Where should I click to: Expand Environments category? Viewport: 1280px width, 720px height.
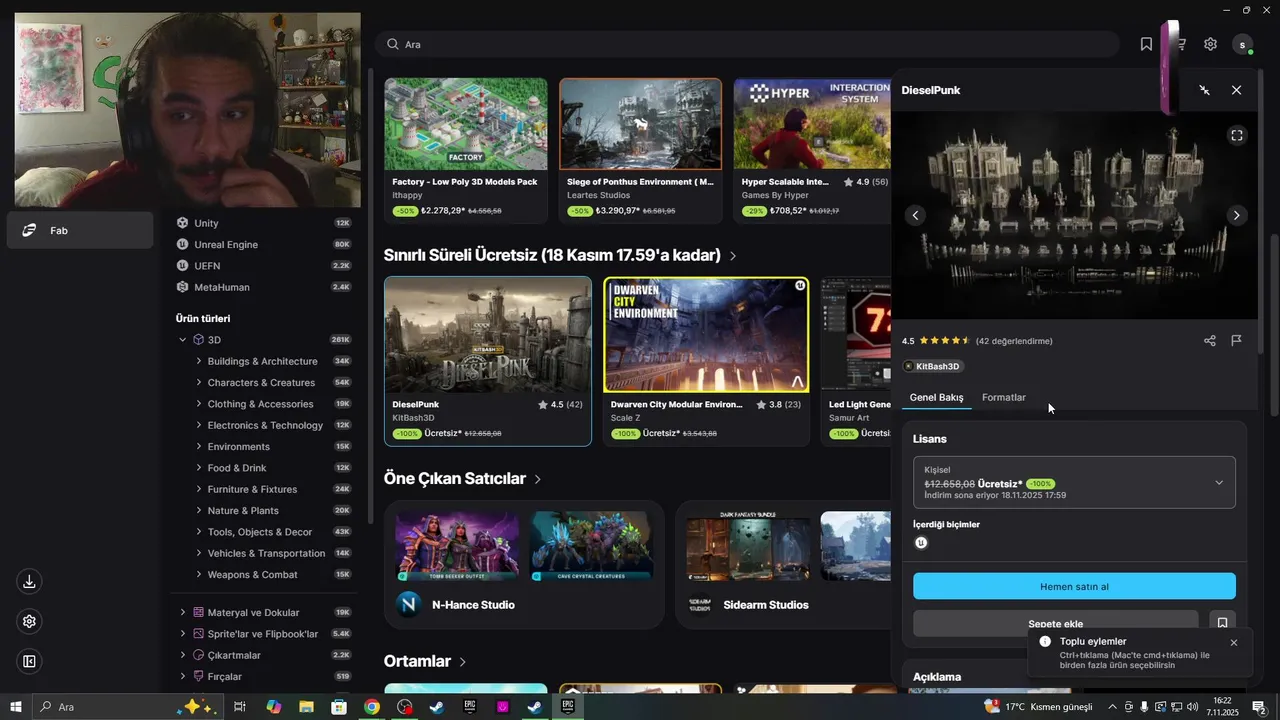click(x=199, y=447)
